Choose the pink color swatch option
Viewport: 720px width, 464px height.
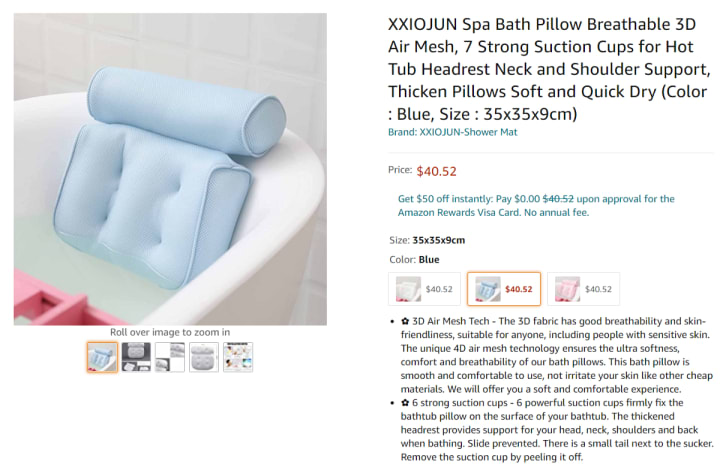[583, 289]
